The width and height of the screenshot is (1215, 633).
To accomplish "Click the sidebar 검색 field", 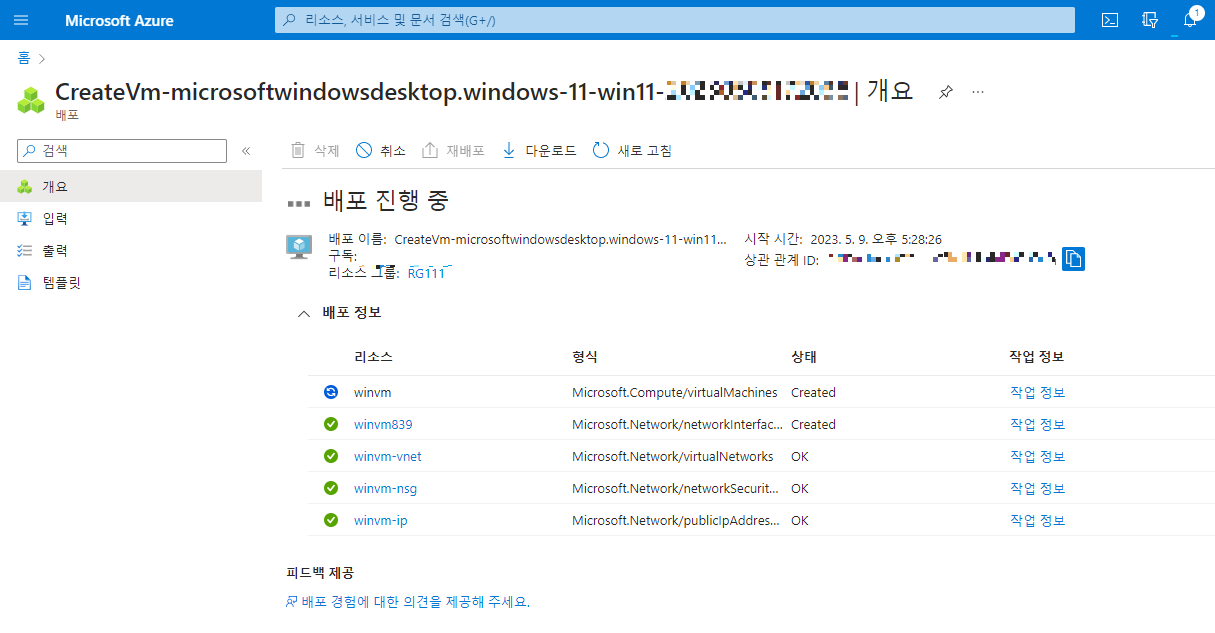I will click(122, 151).
